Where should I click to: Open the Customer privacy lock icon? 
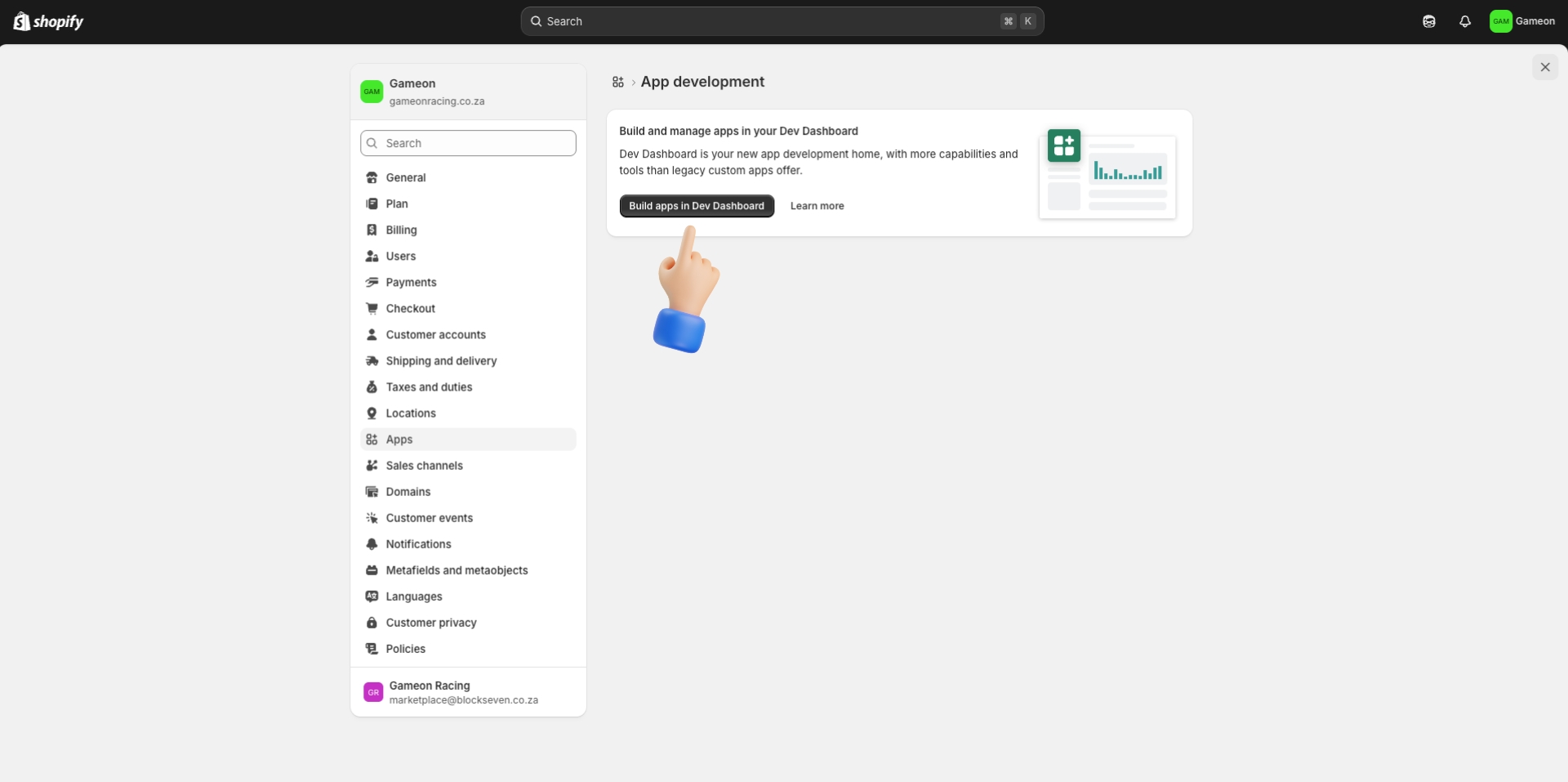click(x=372, y=622)
